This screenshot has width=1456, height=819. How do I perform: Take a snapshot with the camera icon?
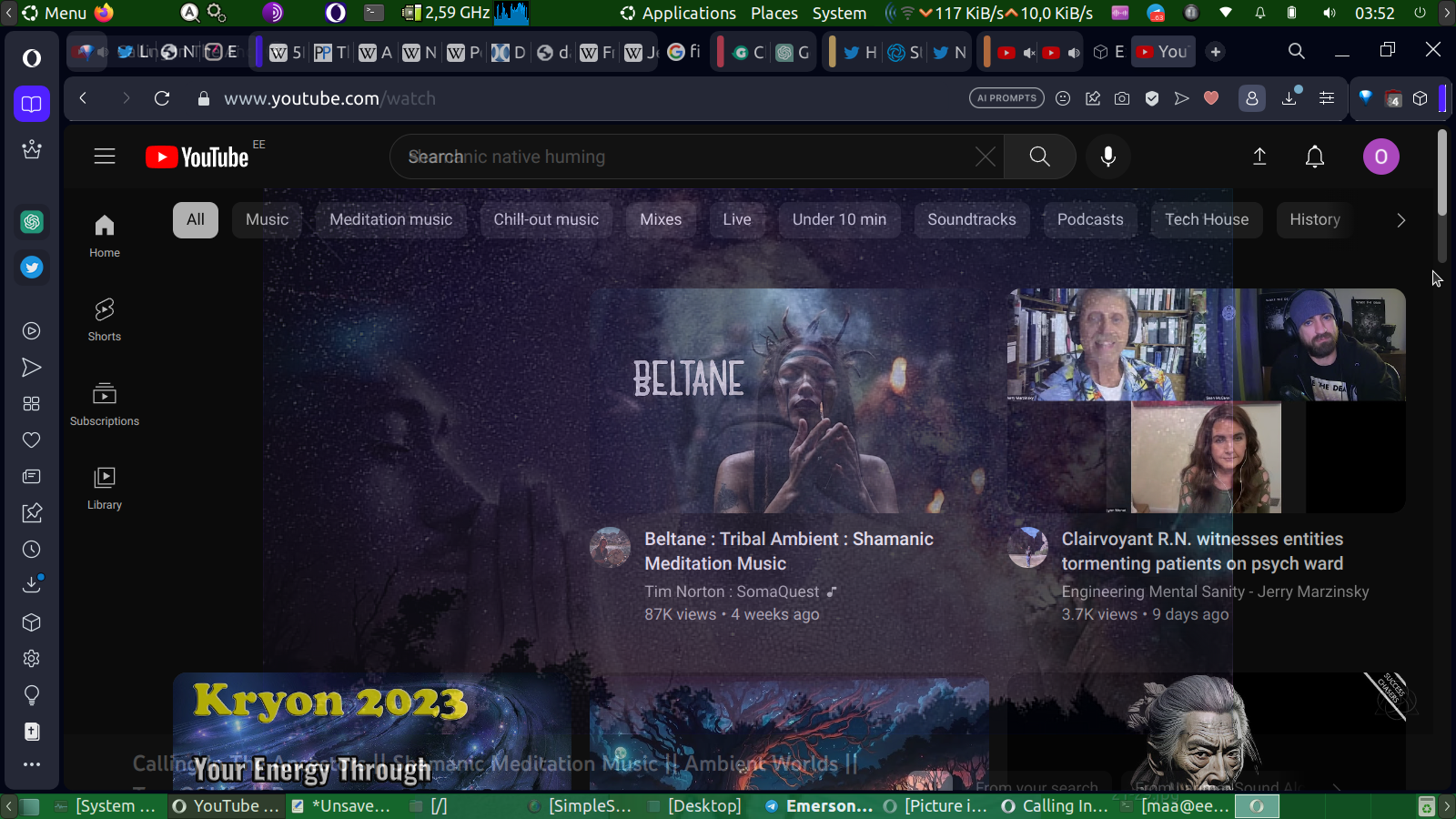tap(1122, 98)
